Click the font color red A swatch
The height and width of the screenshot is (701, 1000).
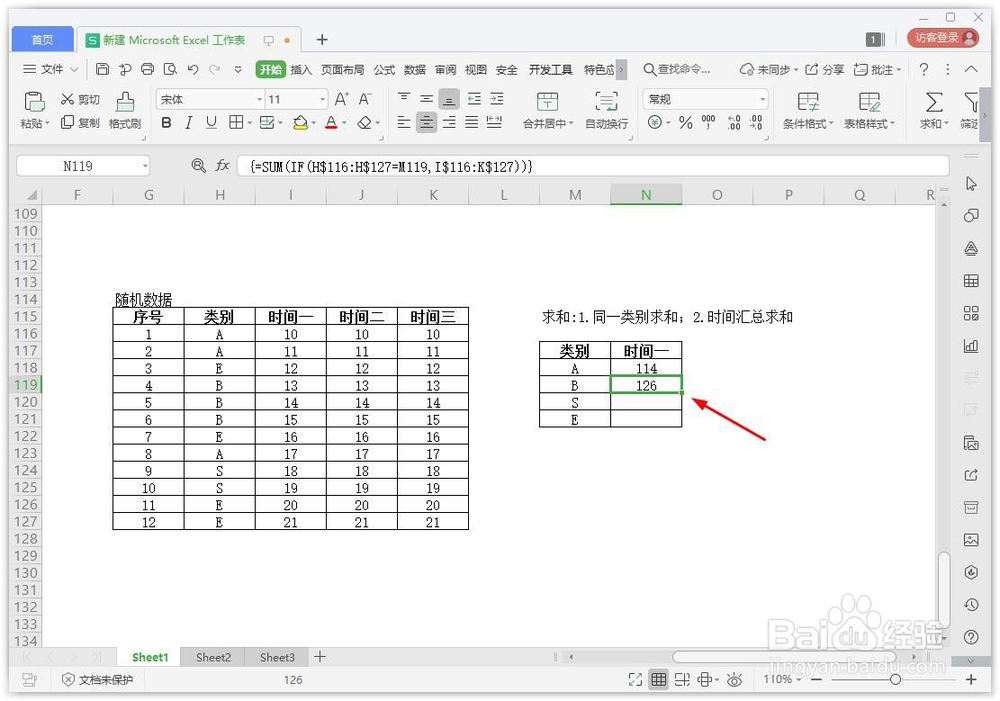tap(331, 122)
